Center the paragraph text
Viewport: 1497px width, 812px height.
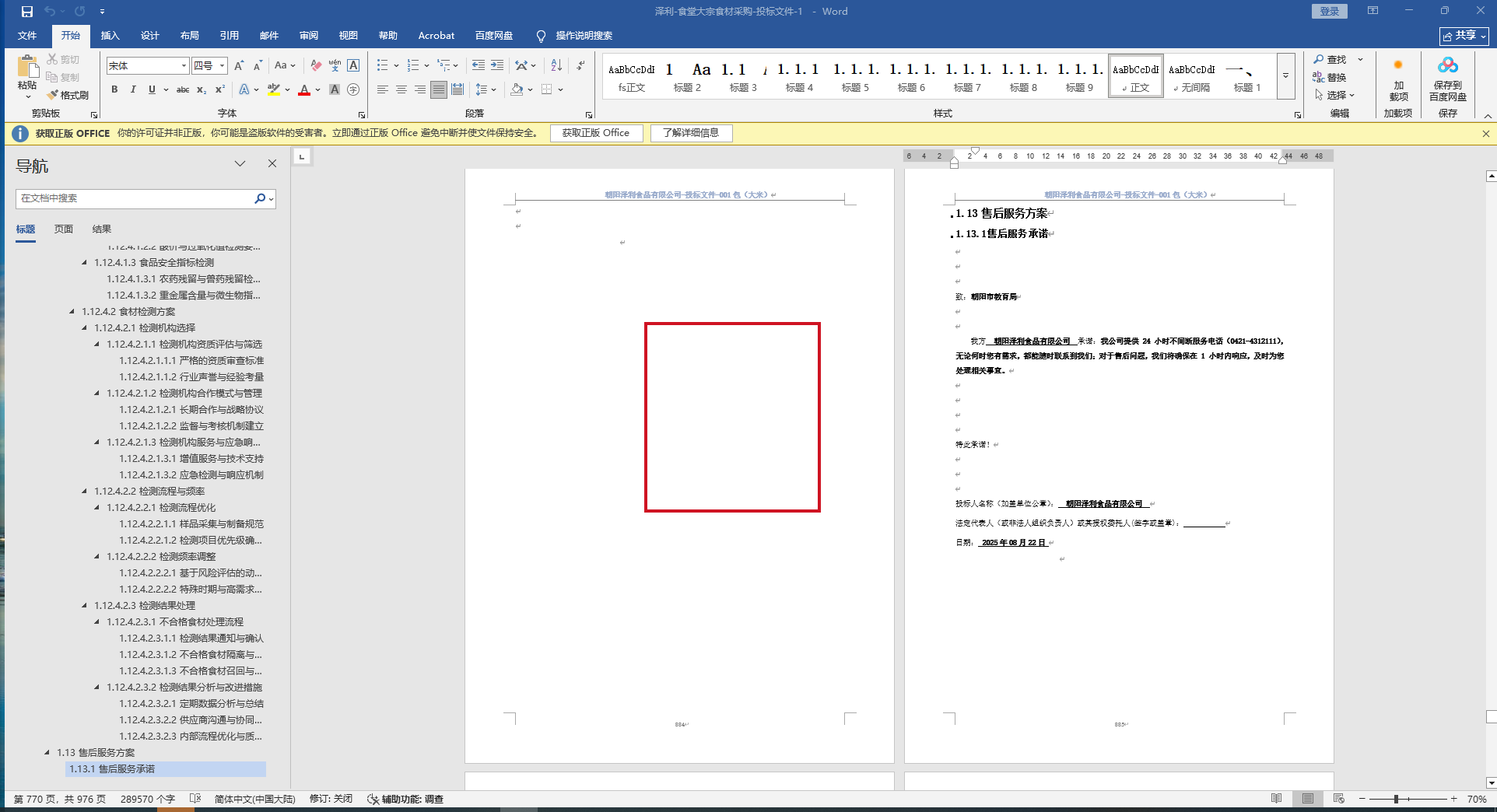click(x=401, y=89)
